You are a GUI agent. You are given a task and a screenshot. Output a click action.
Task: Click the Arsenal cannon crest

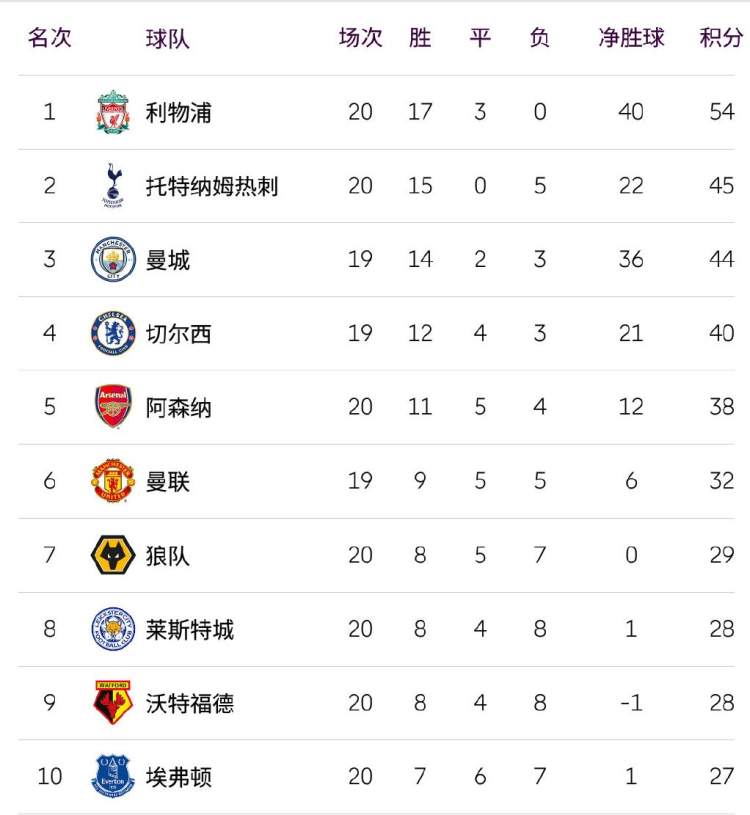113,406
